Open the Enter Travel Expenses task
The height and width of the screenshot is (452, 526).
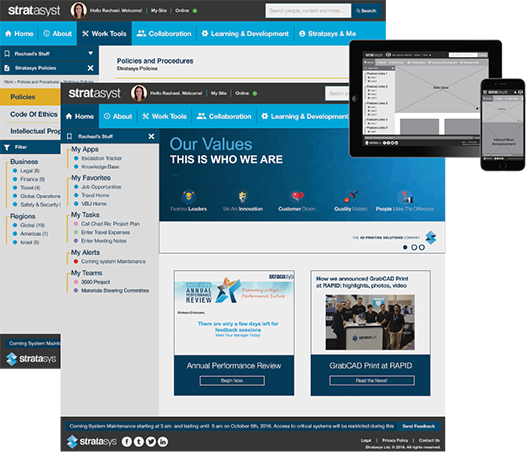[105, 232]
